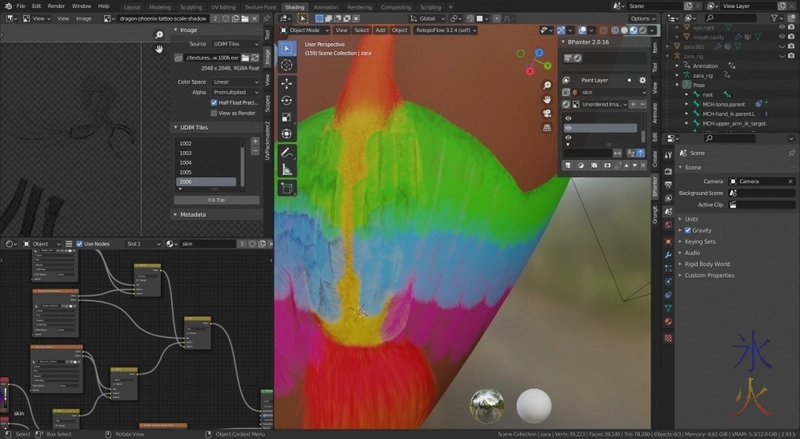Enable the View as Render checkbox
The width and height of the screenshot is (800, 439).
(x=214, y=113)
